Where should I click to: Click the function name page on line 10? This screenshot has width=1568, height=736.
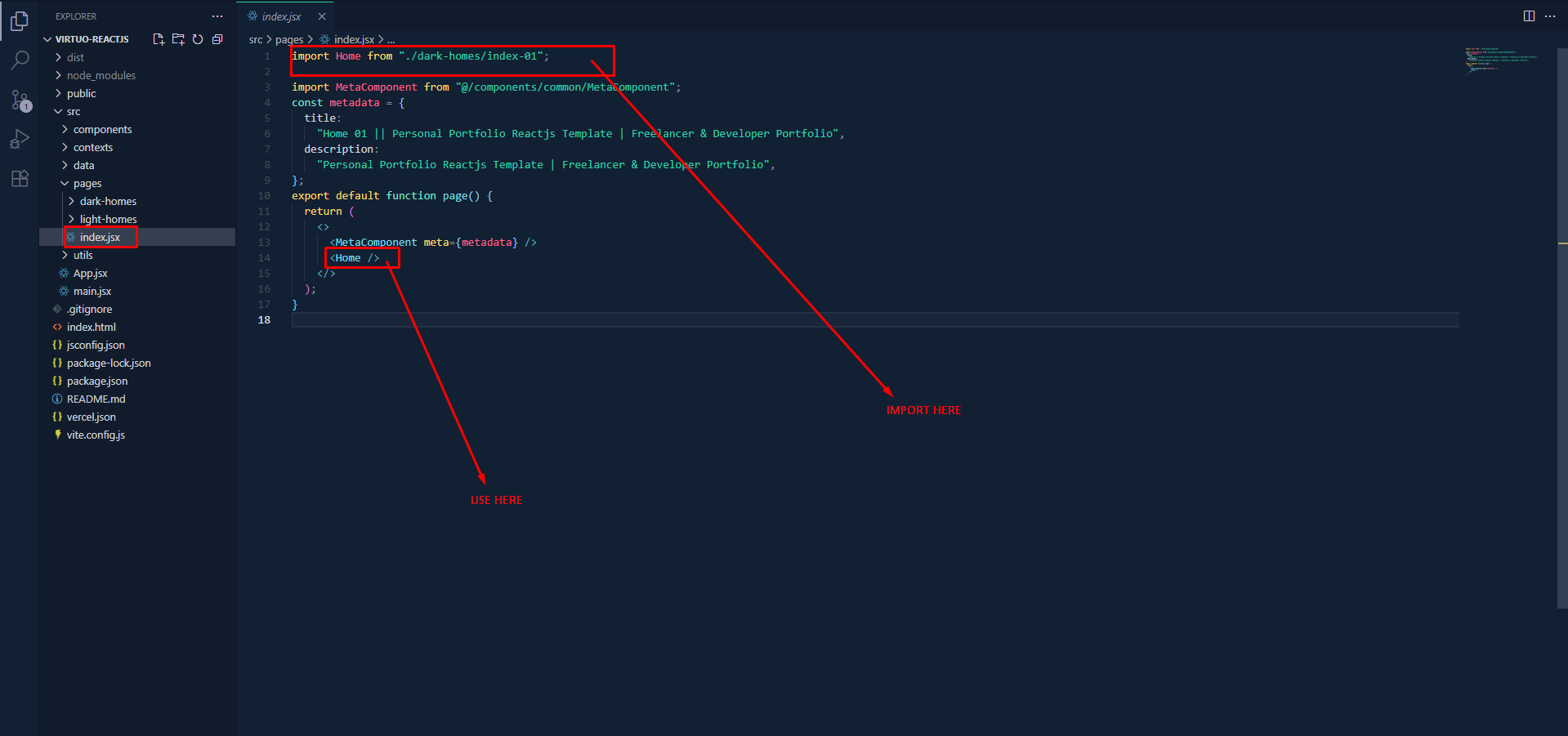455,196
